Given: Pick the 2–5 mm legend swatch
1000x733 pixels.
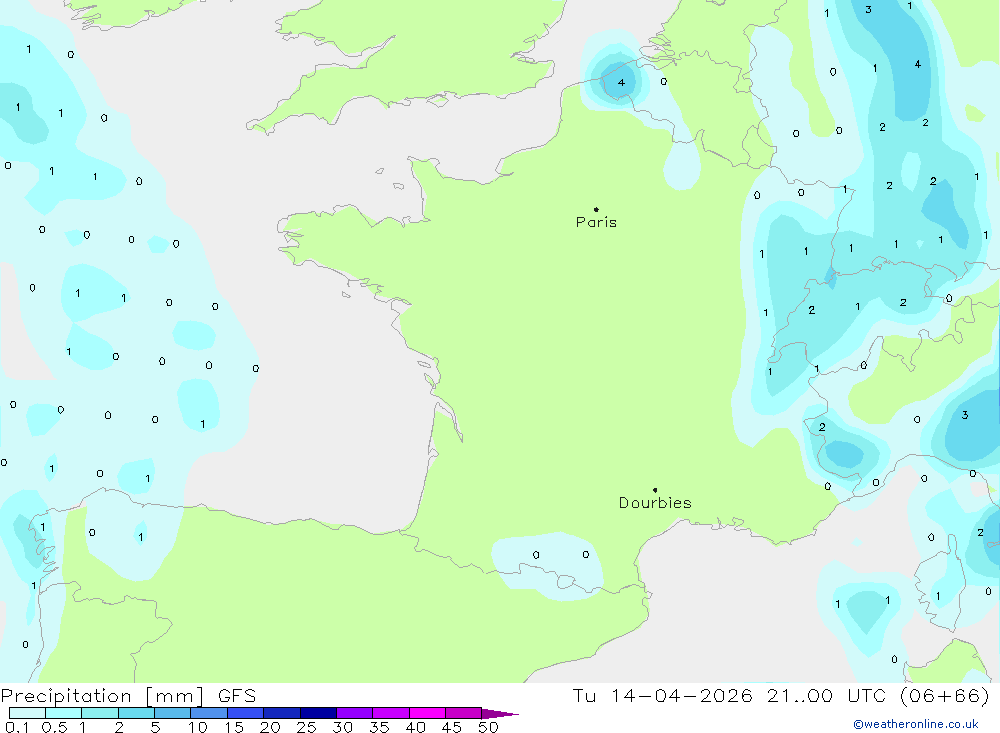Looking at the screenshot, I should [136, 713].
